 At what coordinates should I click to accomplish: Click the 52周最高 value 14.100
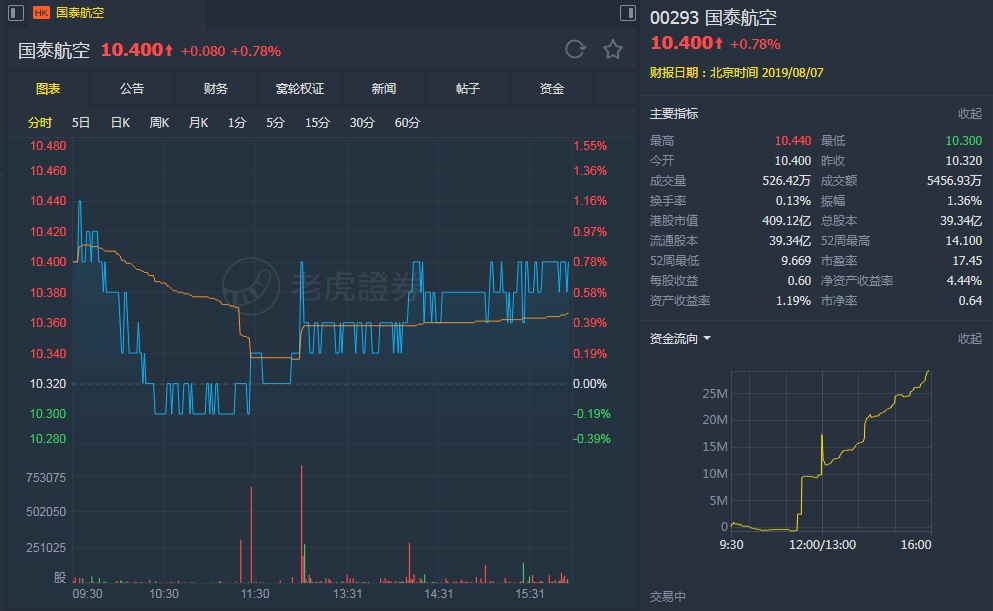coord(964,241)
